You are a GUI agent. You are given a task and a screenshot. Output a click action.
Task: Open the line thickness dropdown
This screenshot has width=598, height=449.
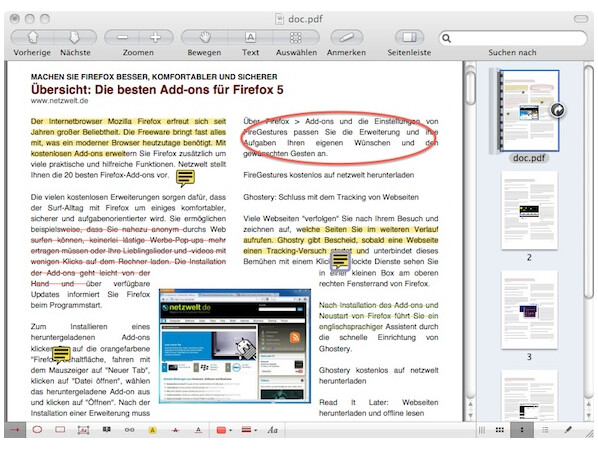[x=249, y=430]
